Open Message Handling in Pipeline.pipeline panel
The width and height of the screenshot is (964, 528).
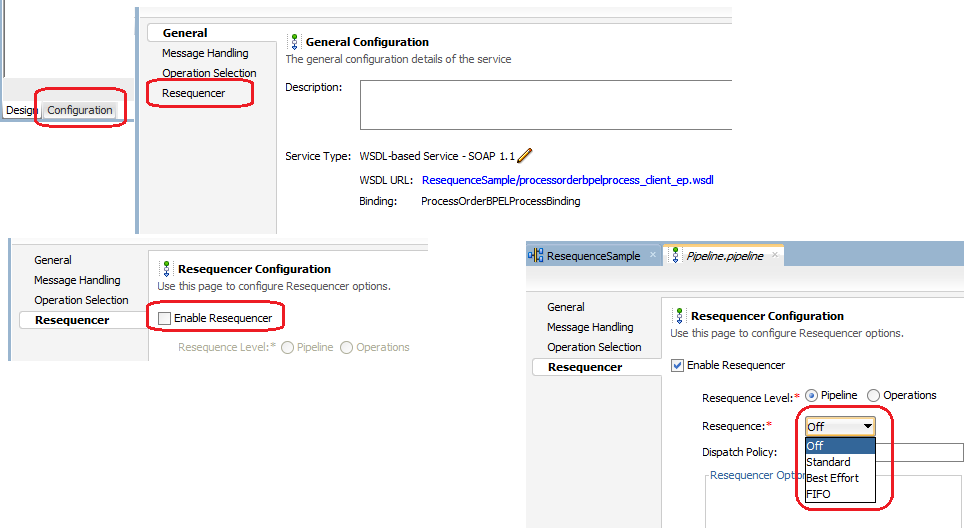[590, 327]
